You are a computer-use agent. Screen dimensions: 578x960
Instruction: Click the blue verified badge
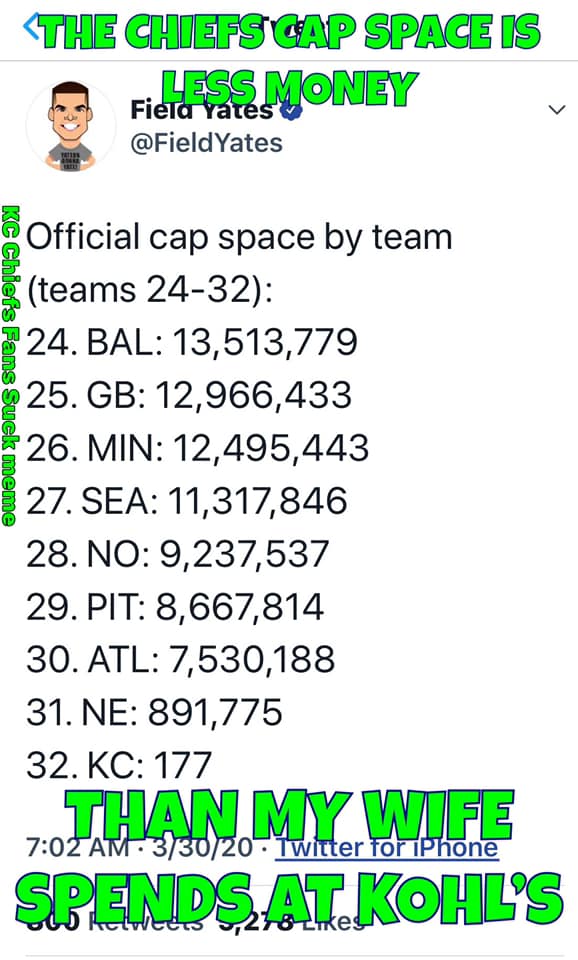[291, 111]
